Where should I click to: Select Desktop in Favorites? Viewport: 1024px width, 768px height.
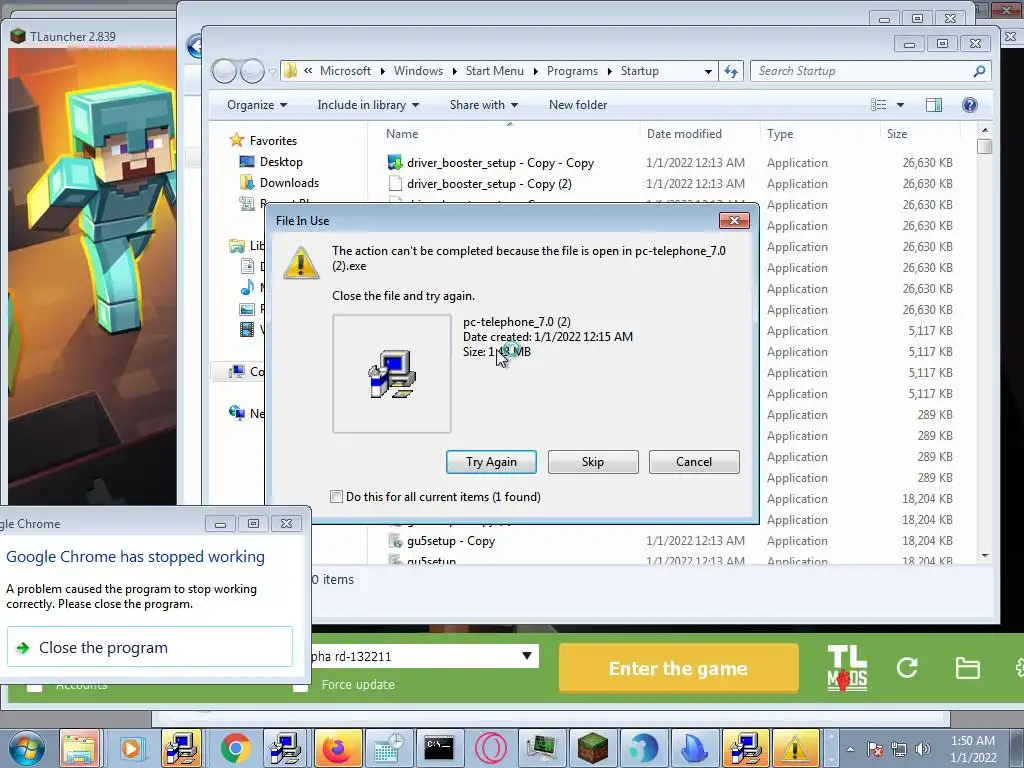pyautogui.click(x=281, y=162)
